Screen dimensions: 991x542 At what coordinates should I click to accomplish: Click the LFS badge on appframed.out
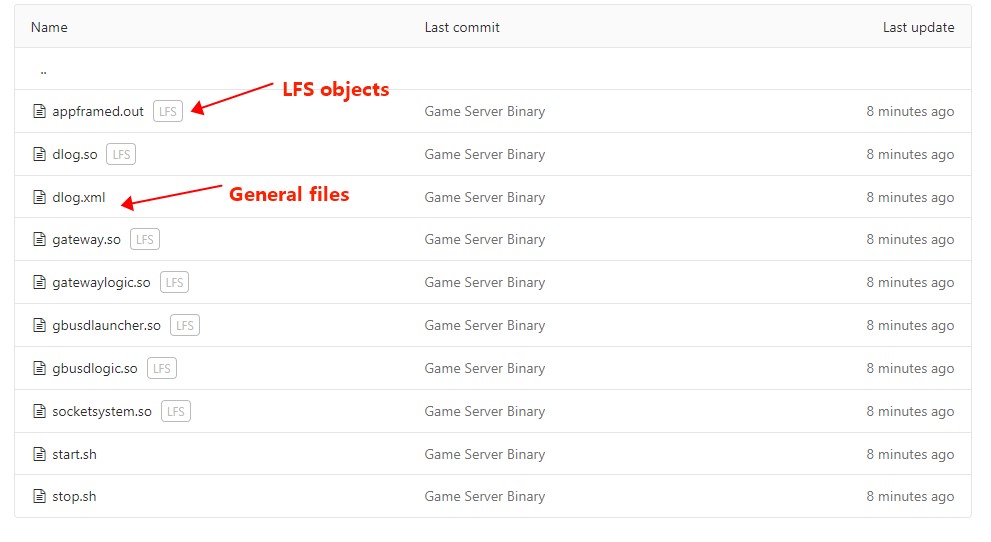168,112
